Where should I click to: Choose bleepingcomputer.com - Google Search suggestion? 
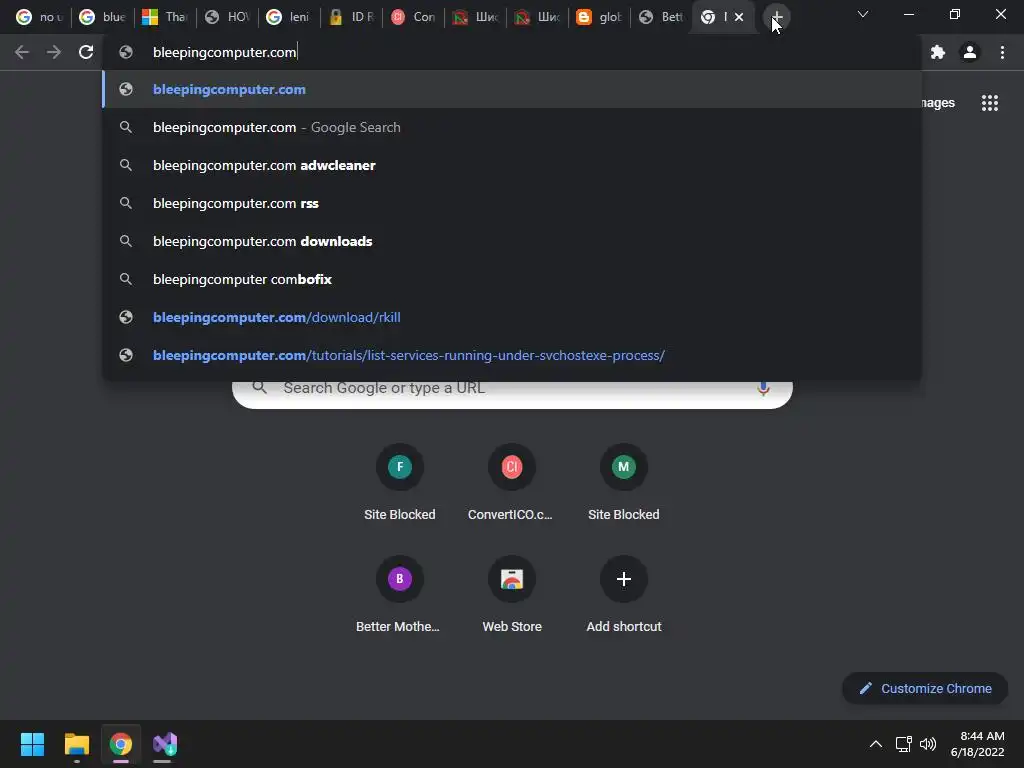pyautogui.click(x=512, y=127)
